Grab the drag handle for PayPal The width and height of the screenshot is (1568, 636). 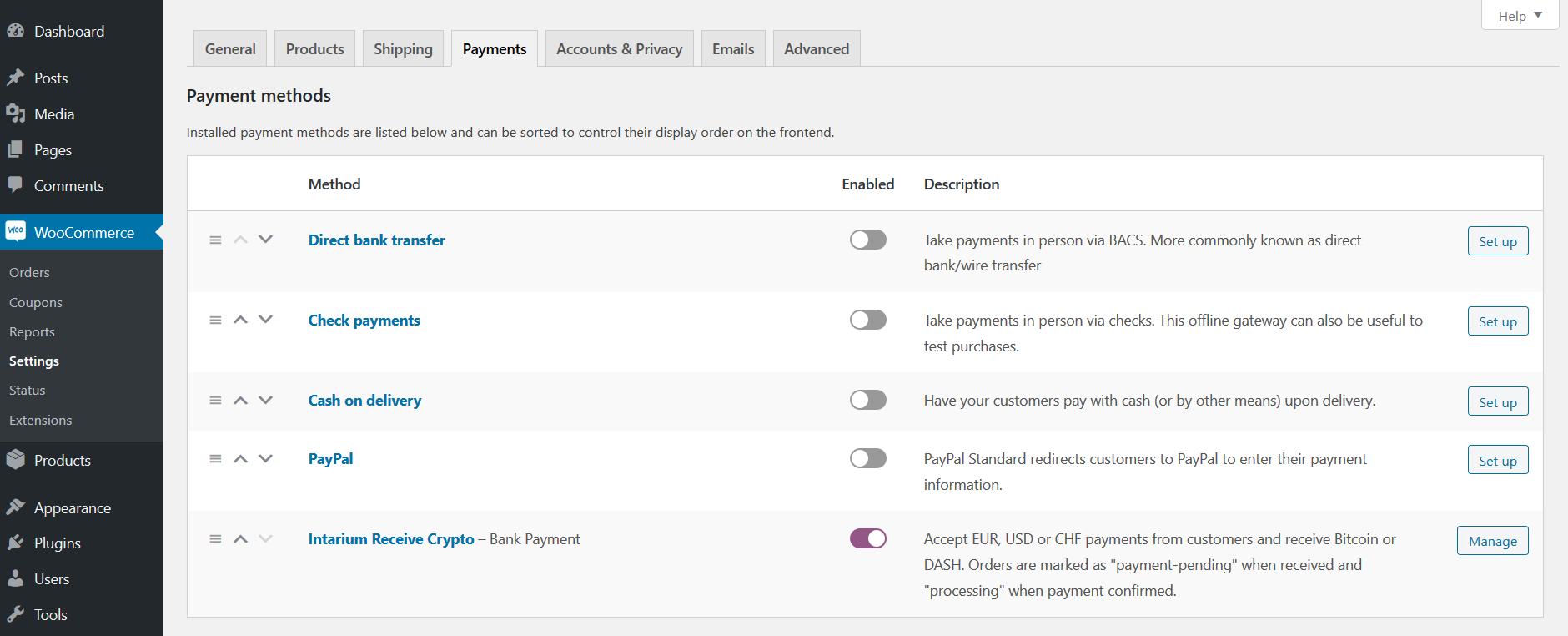(215, 458)
